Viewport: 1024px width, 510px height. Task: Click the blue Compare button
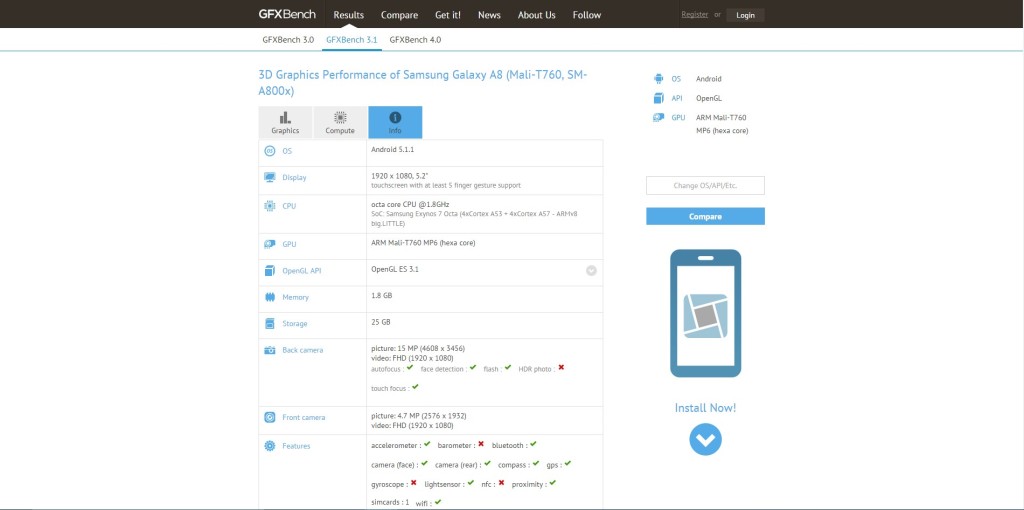705,216
